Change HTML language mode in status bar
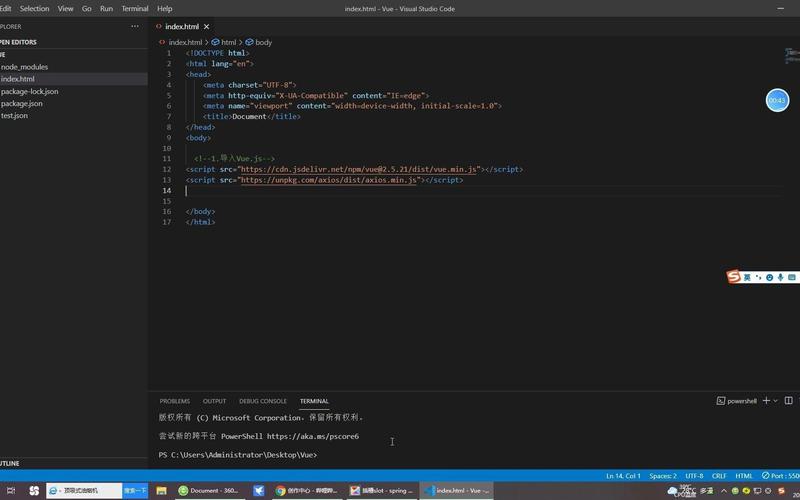 (x=743, y=476)
